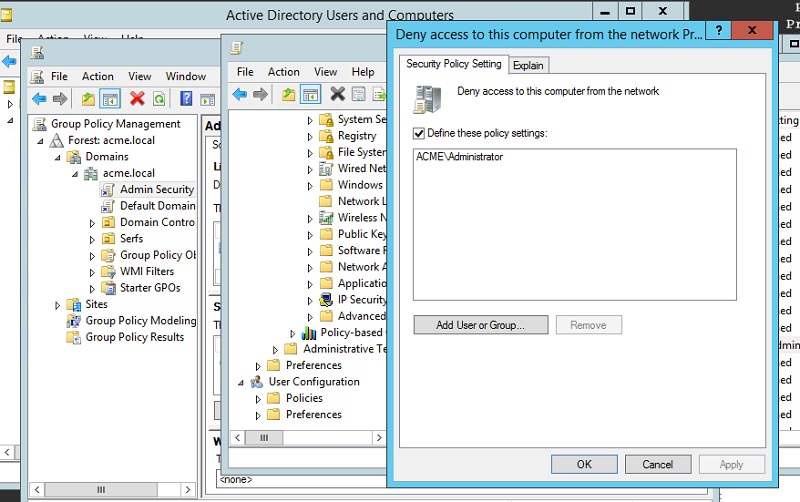Uncheck Define these policy settings

418,134
